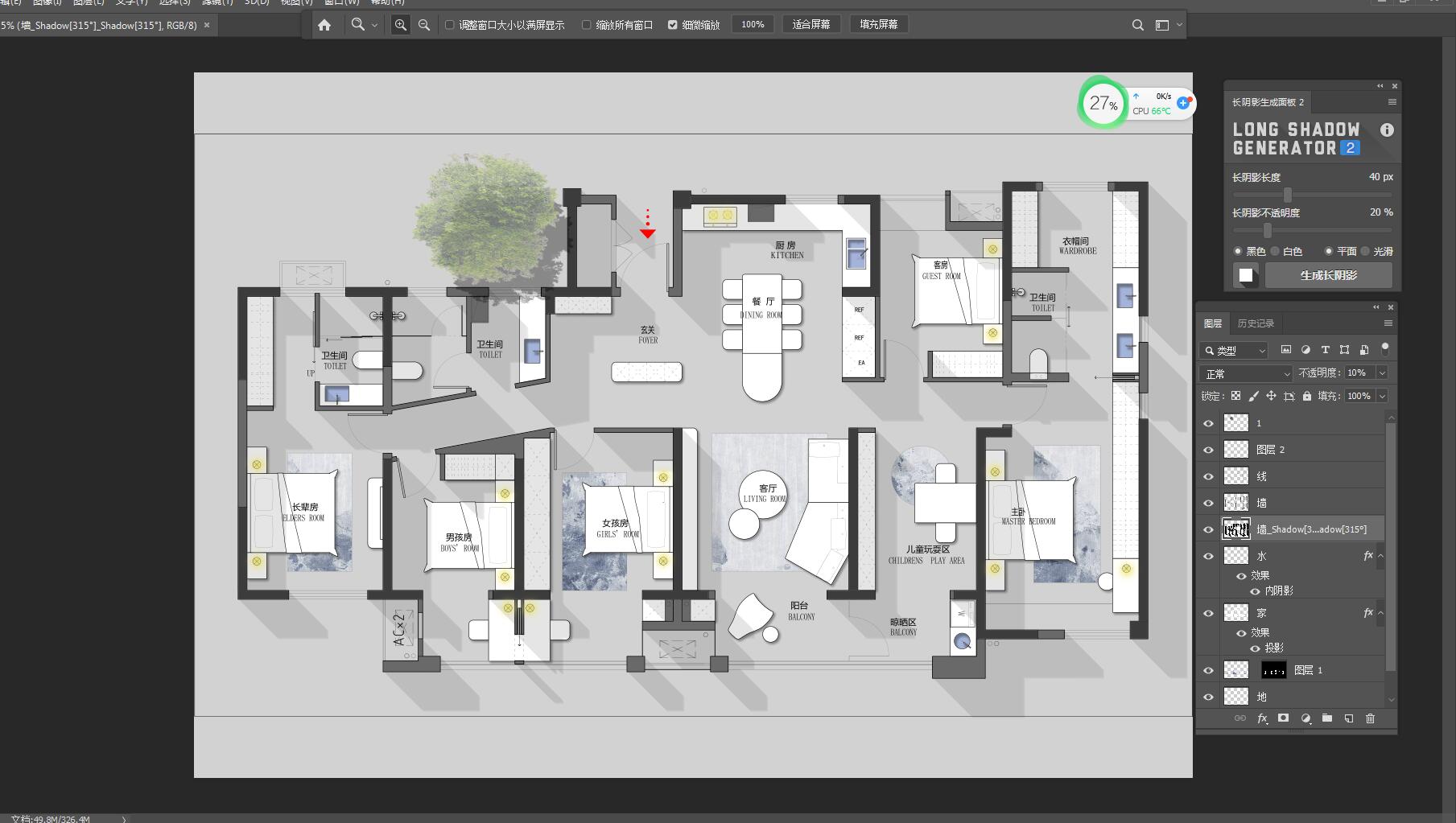Collapse effects of the 家 layer
This screenshot has height=823, width=1456.
1380,613
